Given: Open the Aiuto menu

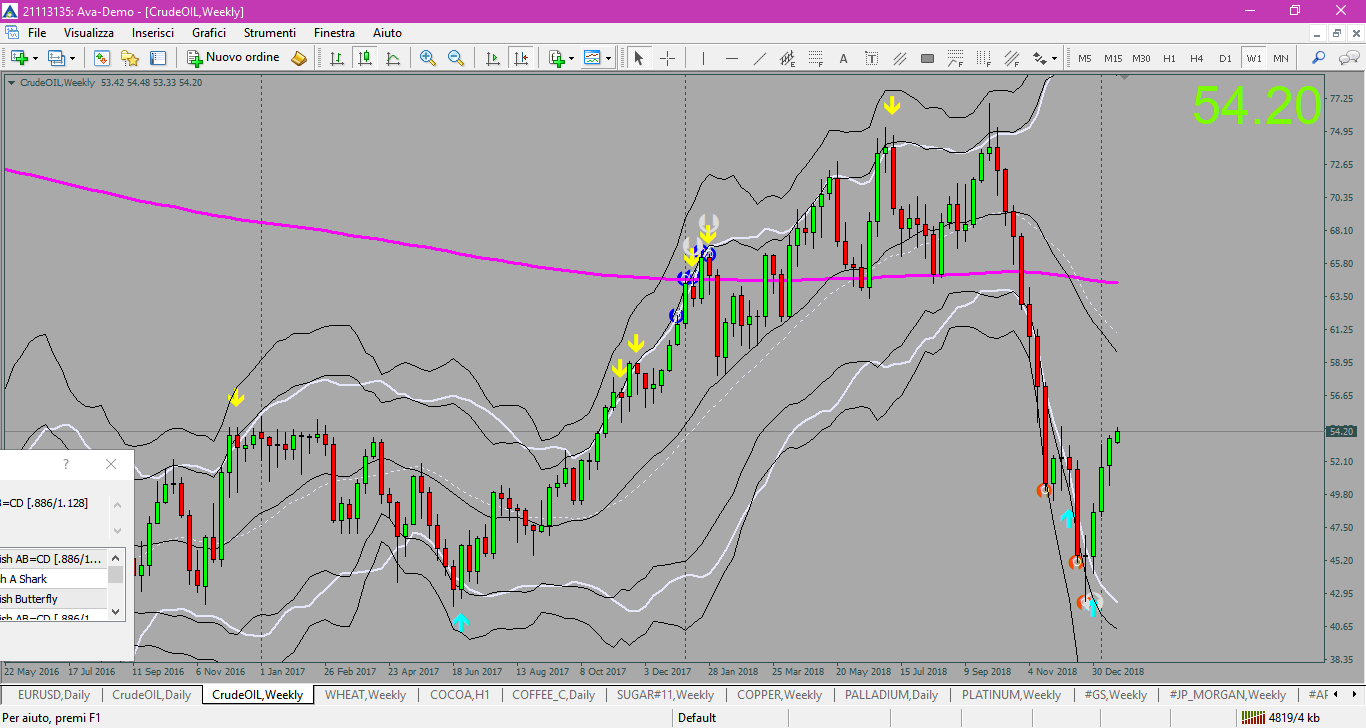Looking at the screenshot, I should (387, 33).
